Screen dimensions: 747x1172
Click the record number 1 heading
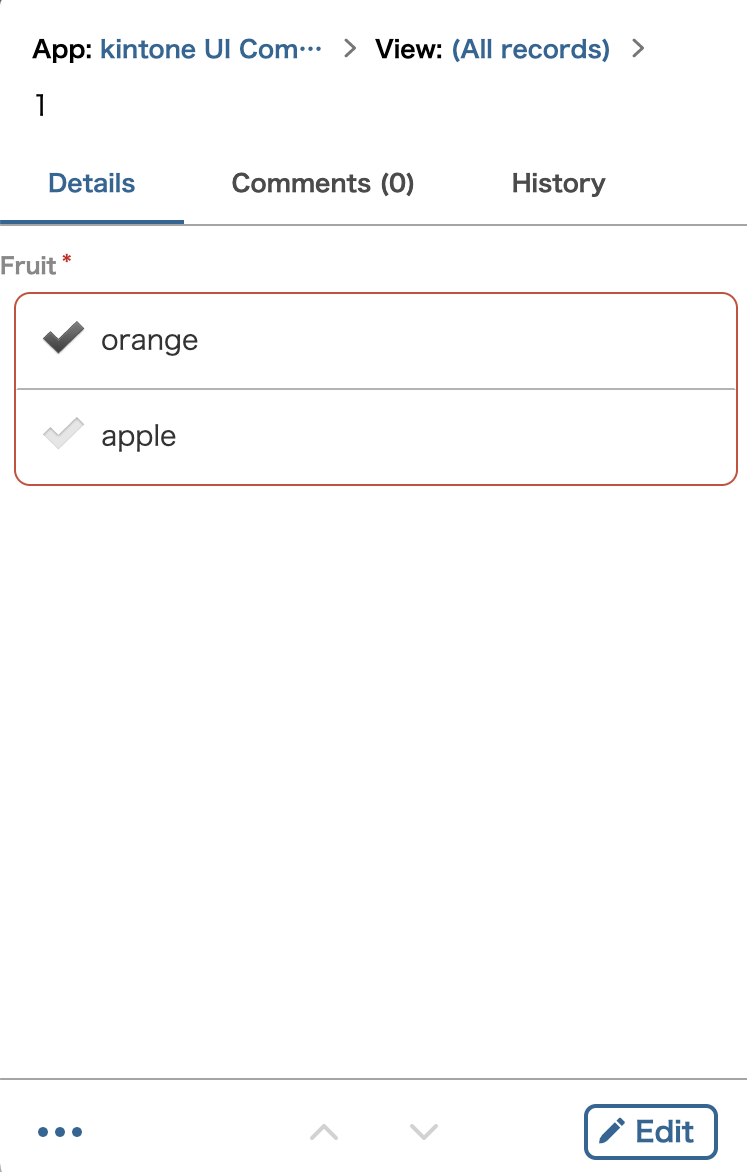tap(41, 106)
